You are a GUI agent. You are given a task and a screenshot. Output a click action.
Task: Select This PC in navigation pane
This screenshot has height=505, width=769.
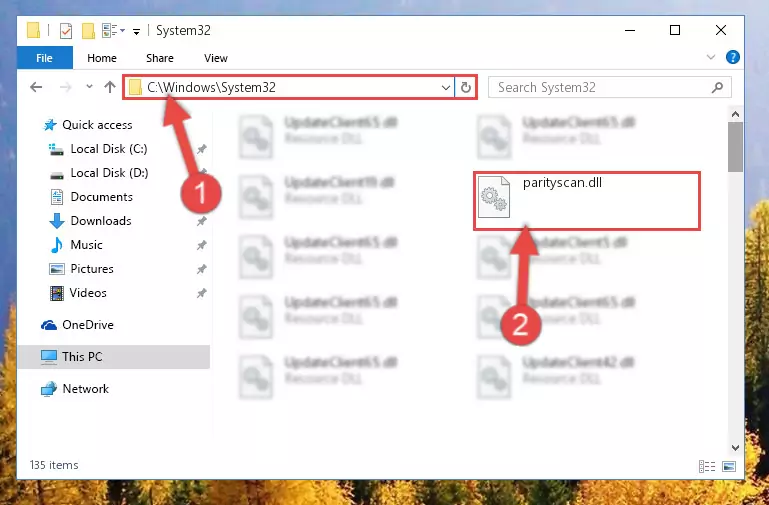click(113, 357)
